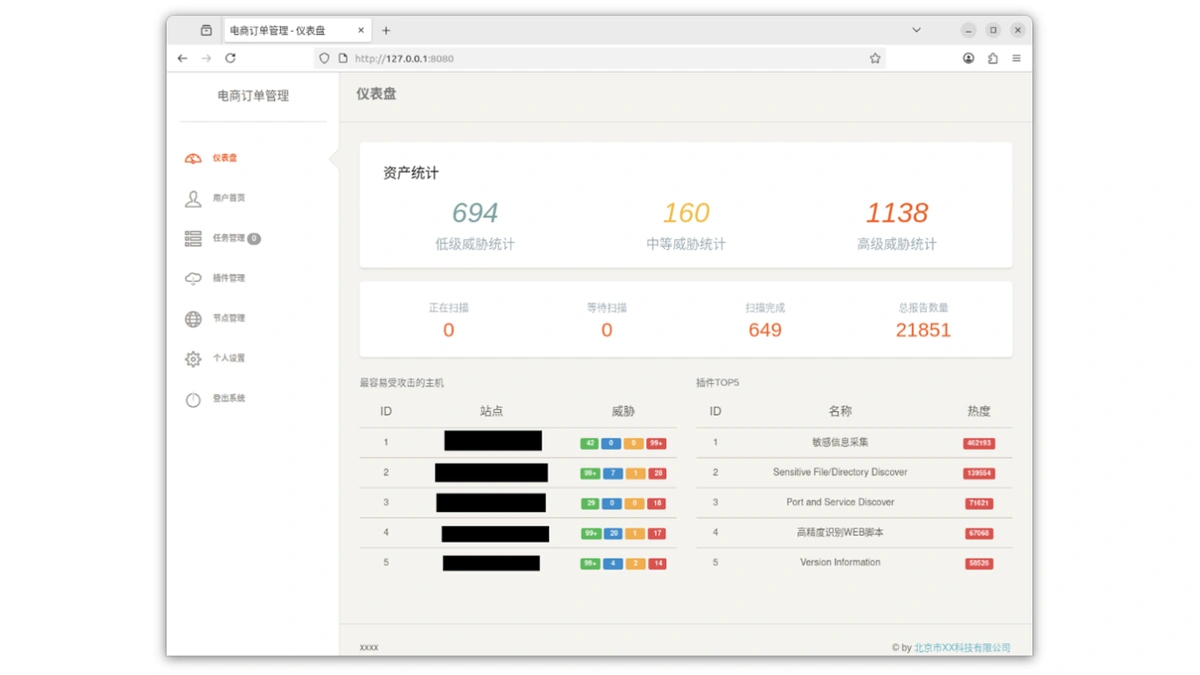The height and width of the screenshot is (675, 1200).
Task: Click the red 18 badge in host row 3
Action: [656, 503]
